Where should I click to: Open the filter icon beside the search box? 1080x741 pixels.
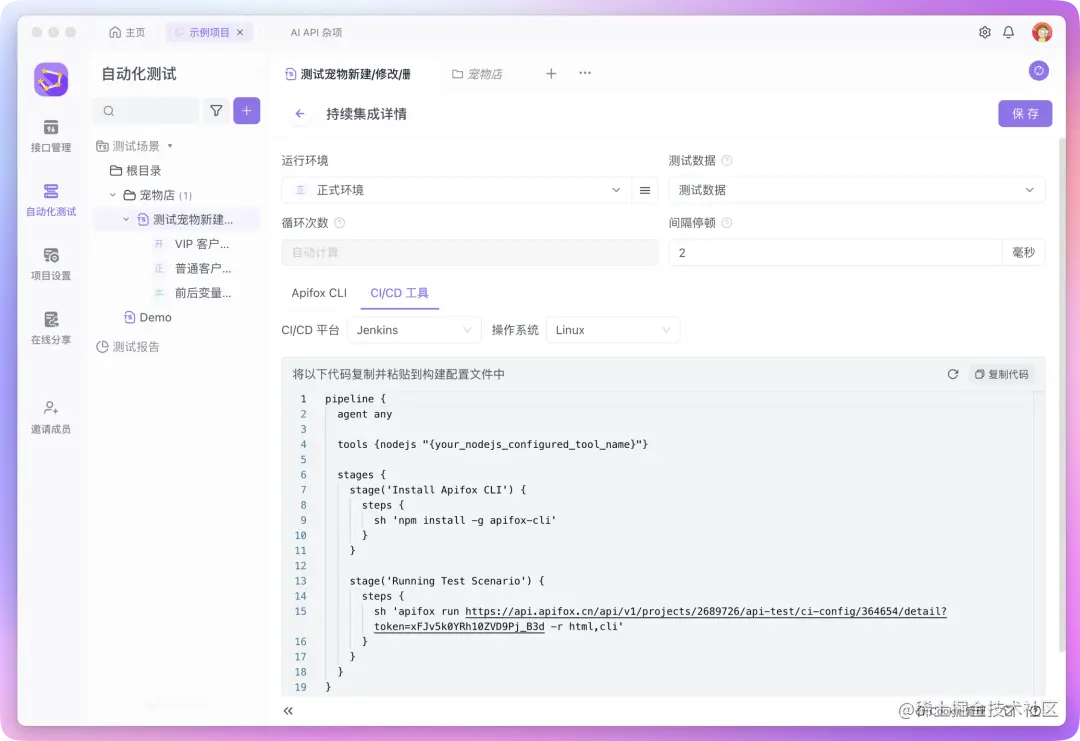tap(216, 110)
